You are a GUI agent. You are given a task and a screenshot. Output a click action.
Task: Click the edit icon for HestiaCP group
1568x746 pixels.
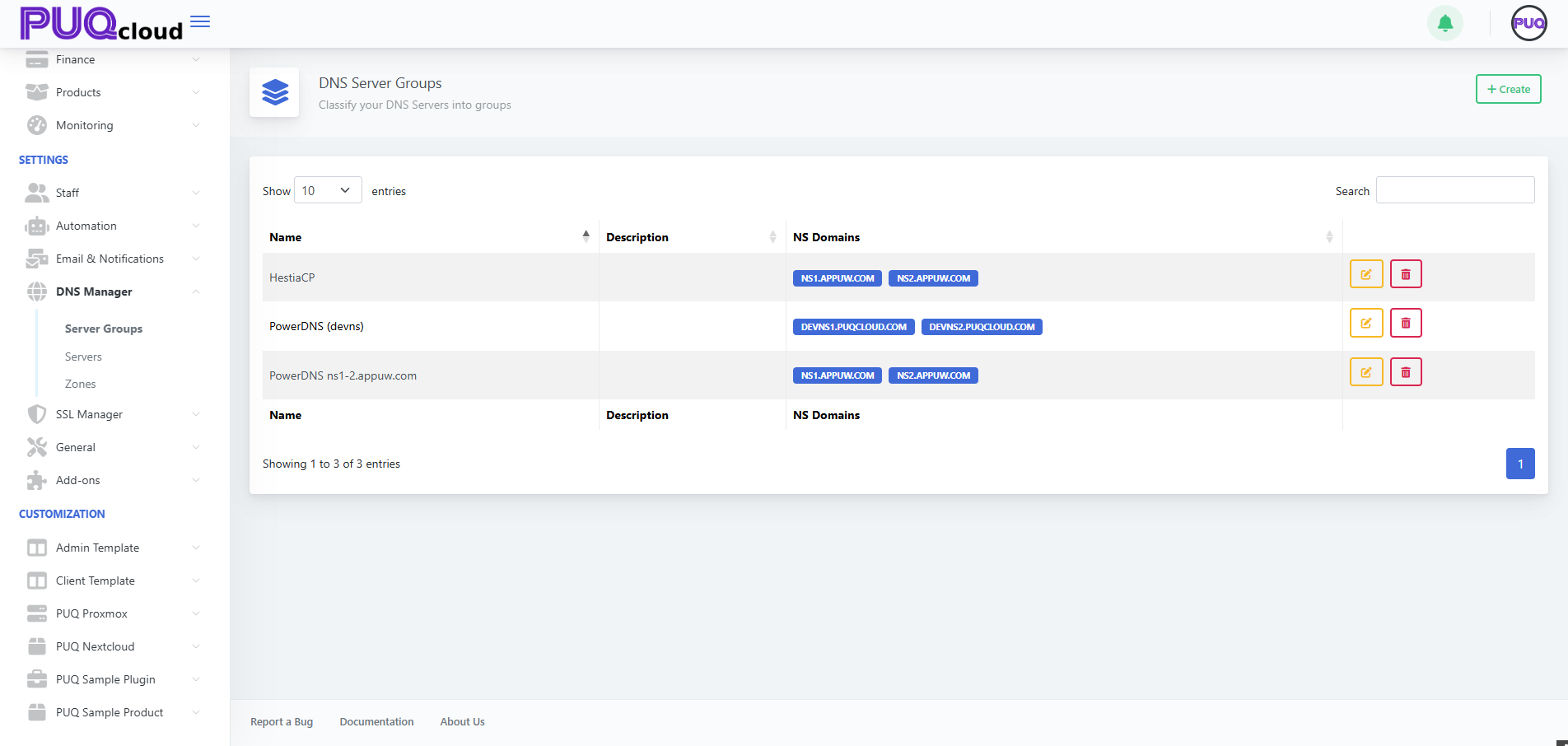(1365, 273)
